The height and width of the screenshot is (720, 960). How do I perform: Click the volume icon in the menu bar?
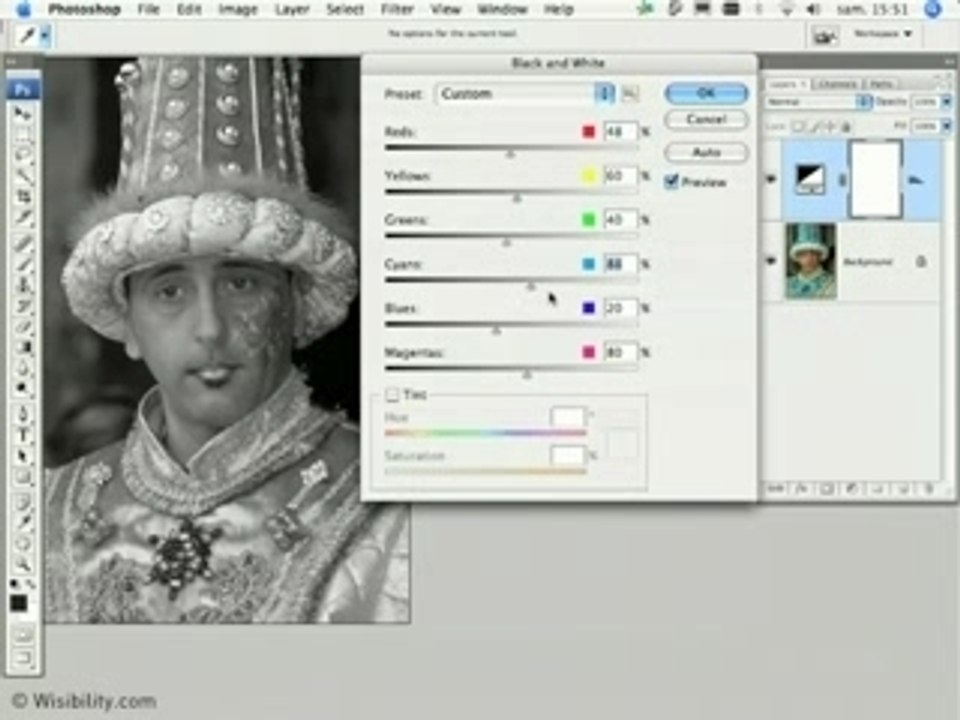coord(813,9)
